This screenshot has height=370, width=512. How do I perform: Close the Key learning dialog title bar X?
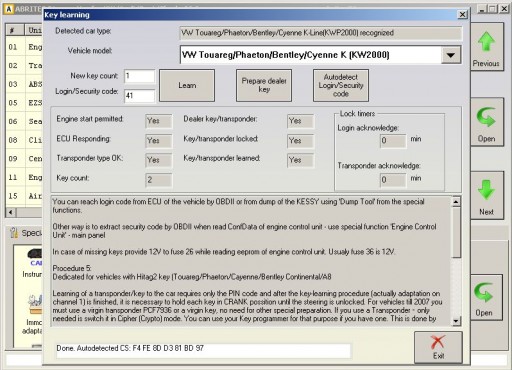click(x=462, y=15)
